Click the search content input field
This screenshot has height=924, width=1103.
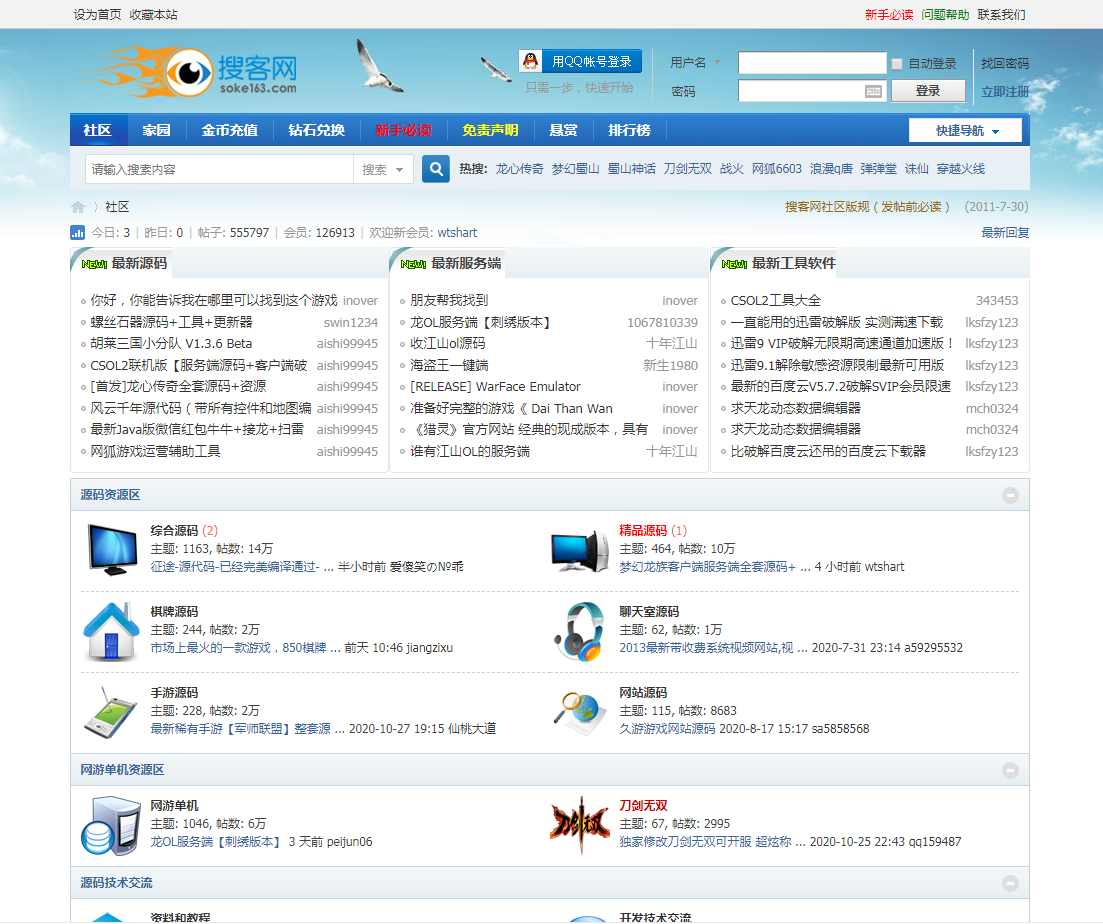[x=219, y=170]
